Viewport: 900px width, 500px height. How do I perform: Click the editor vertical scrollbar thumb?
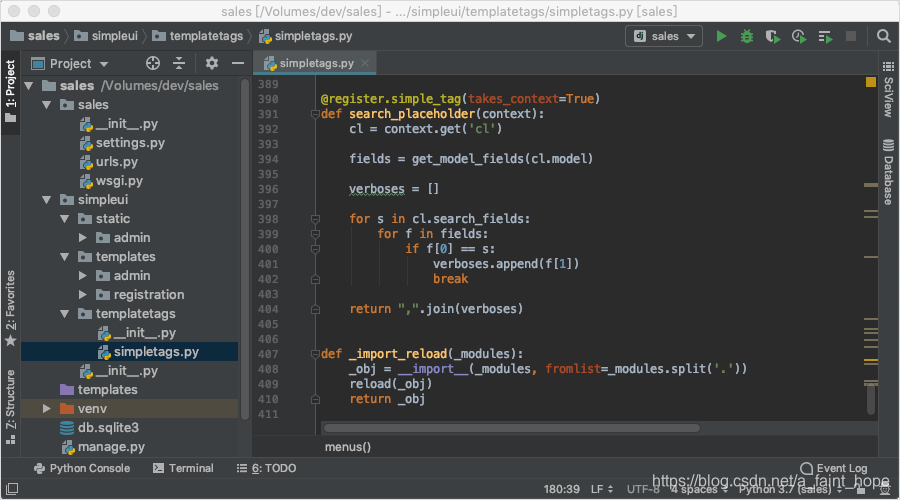[x=871, y=398]
